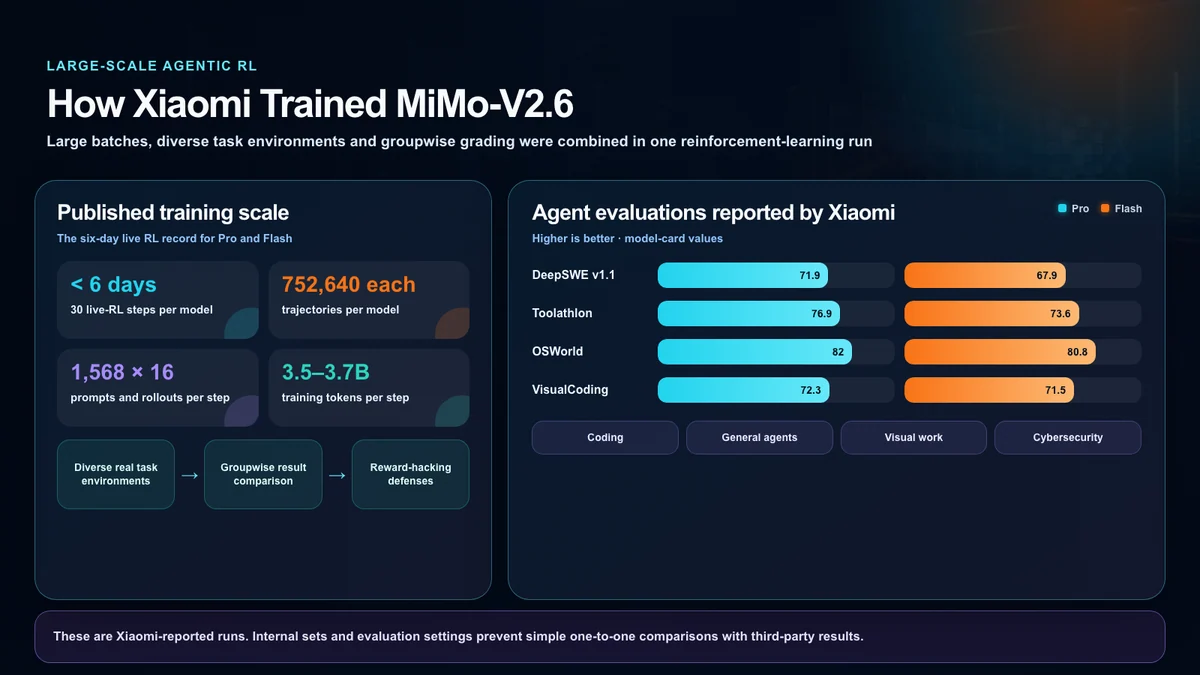Click the Visual work chip

point(913,437)
